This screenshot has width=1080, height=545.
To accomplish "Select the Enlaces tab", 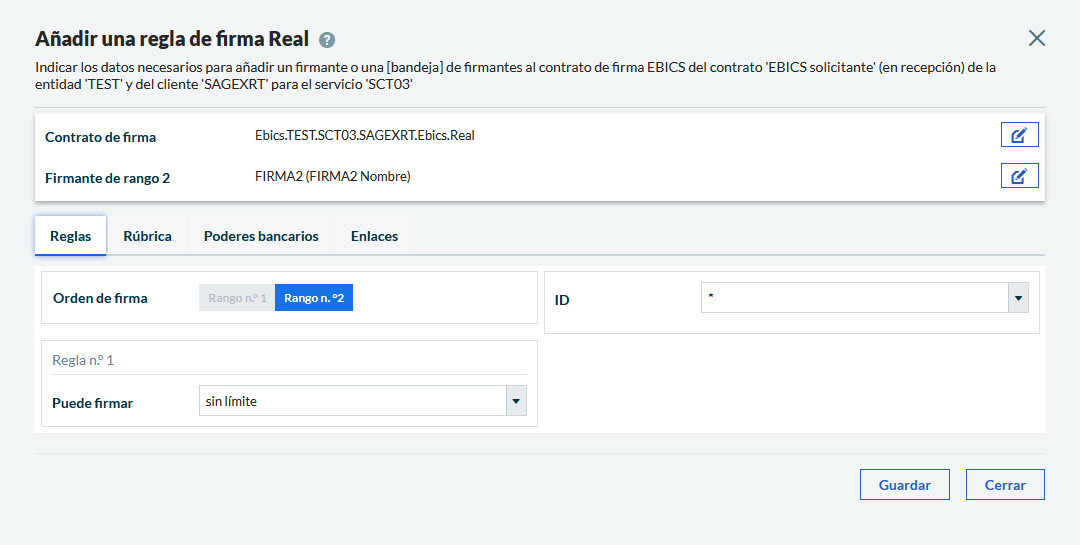I will 374,236.
